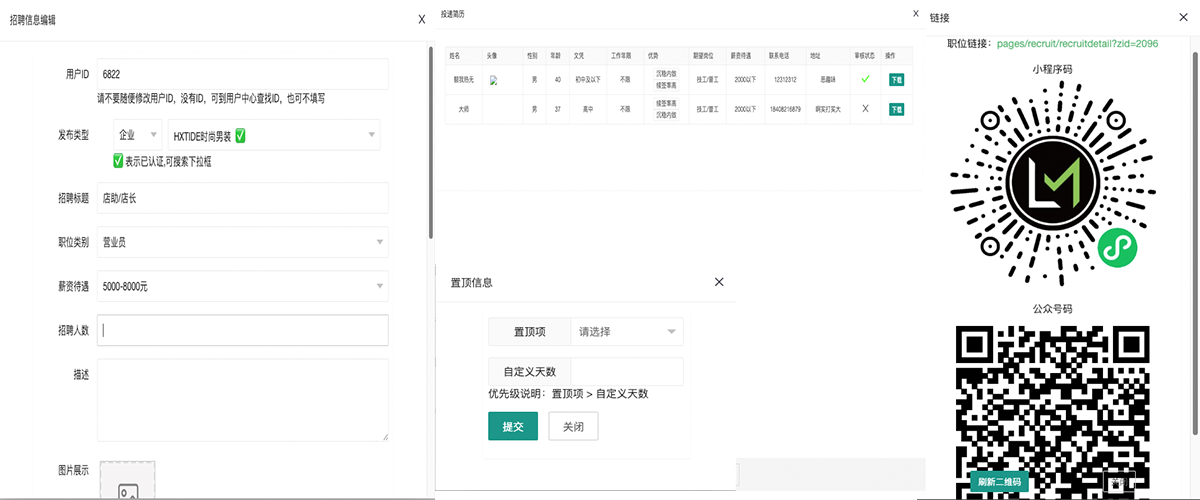Image resolution: width=1200 pixels, height=500 pixels.
Task: Click the 大师 name cell
Action: (x=463, y=109)
